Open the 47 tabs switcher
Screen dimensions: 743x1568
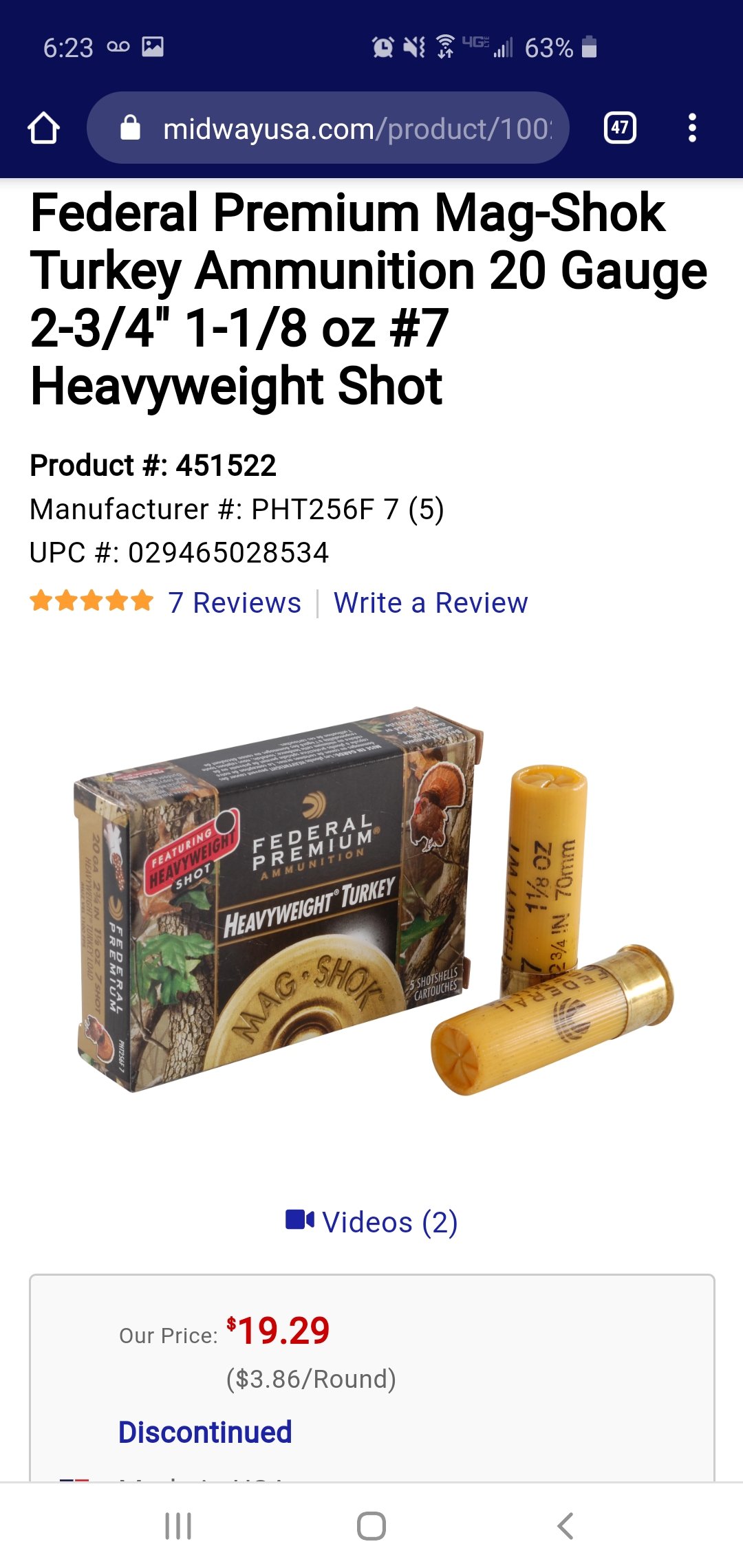coord(620,128)
